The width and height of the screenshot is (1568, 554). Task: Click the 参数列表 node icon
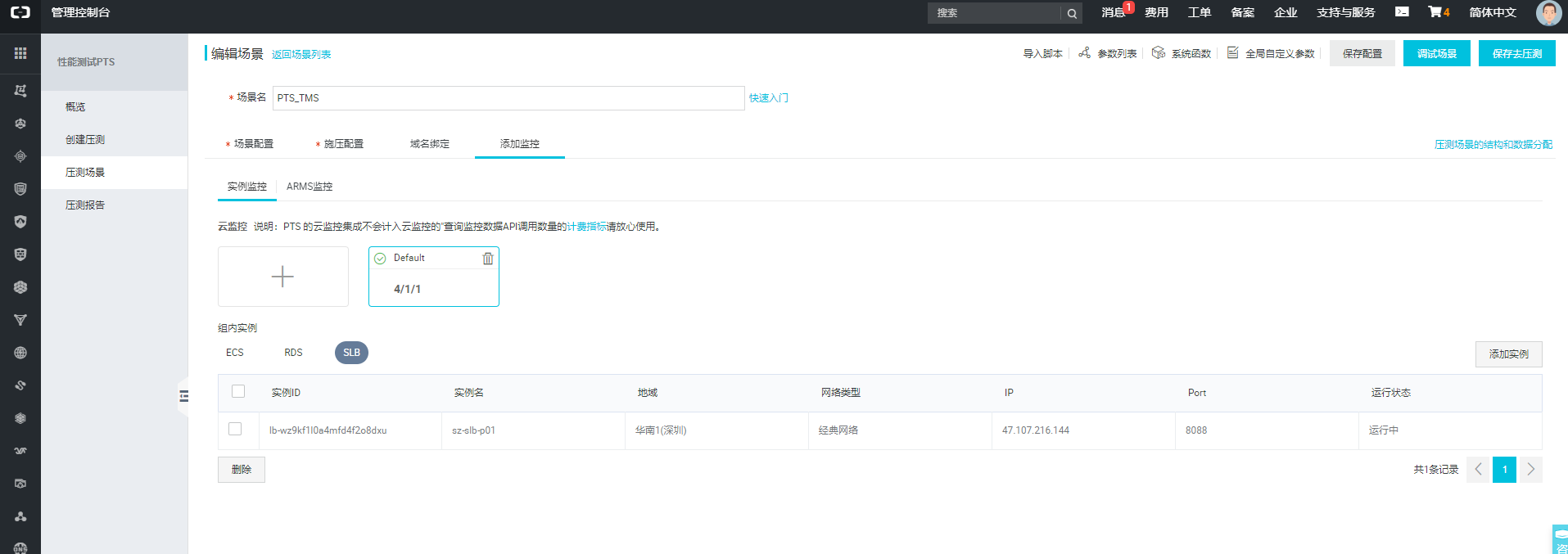[x=1084, y=52]
